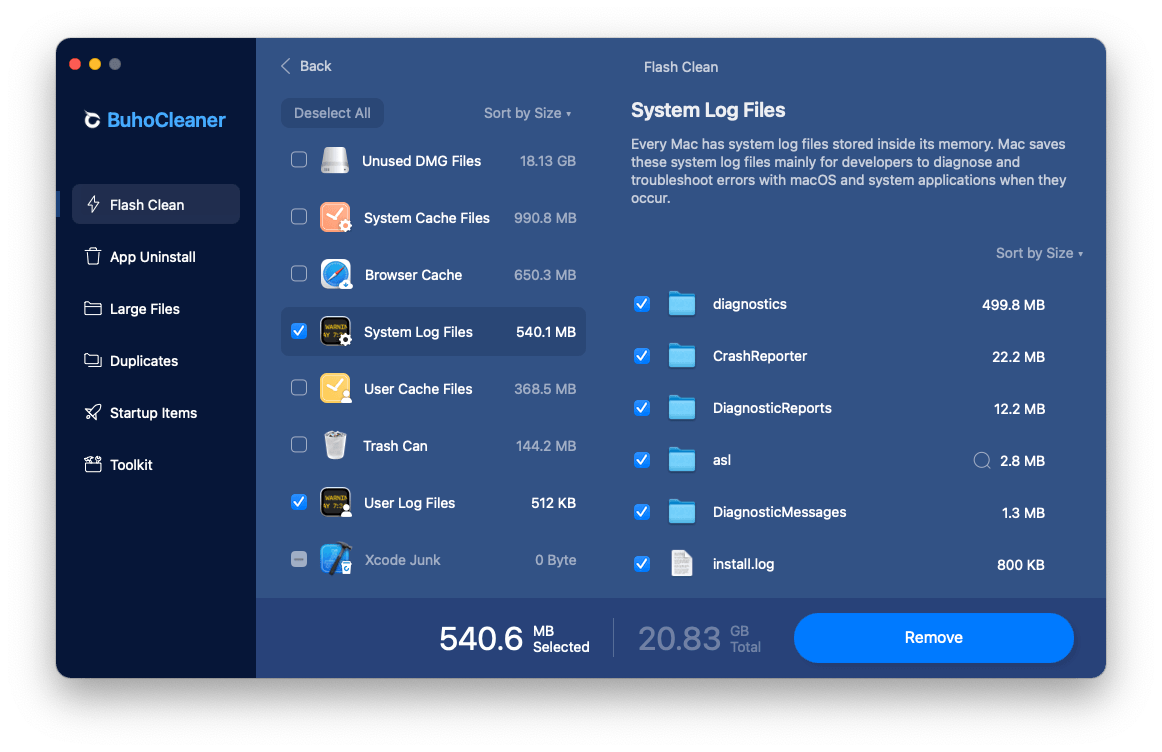Image resolution: width=1162 pixels, height=752 pixels.
Task: Select the Unused DMG Files label
Action: (x=422, y=161)
